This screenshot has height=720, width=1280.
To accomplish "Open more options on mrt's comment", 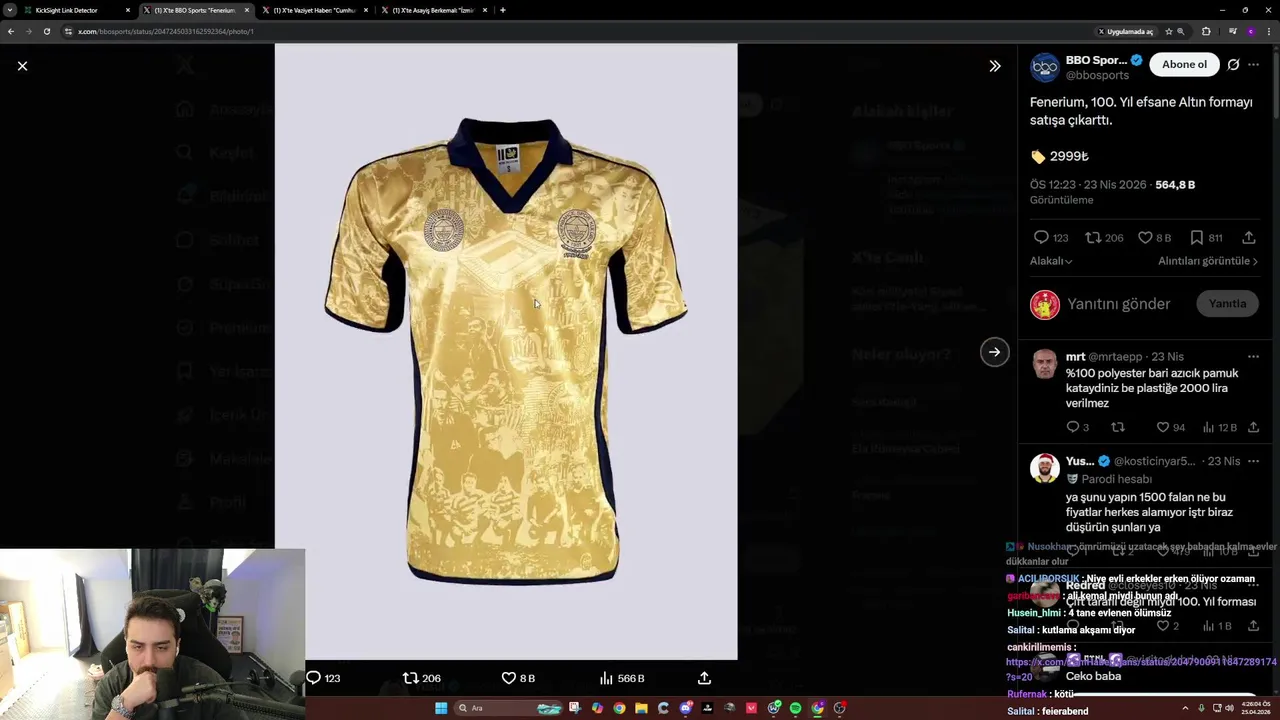I will [x=1253, y=357].
